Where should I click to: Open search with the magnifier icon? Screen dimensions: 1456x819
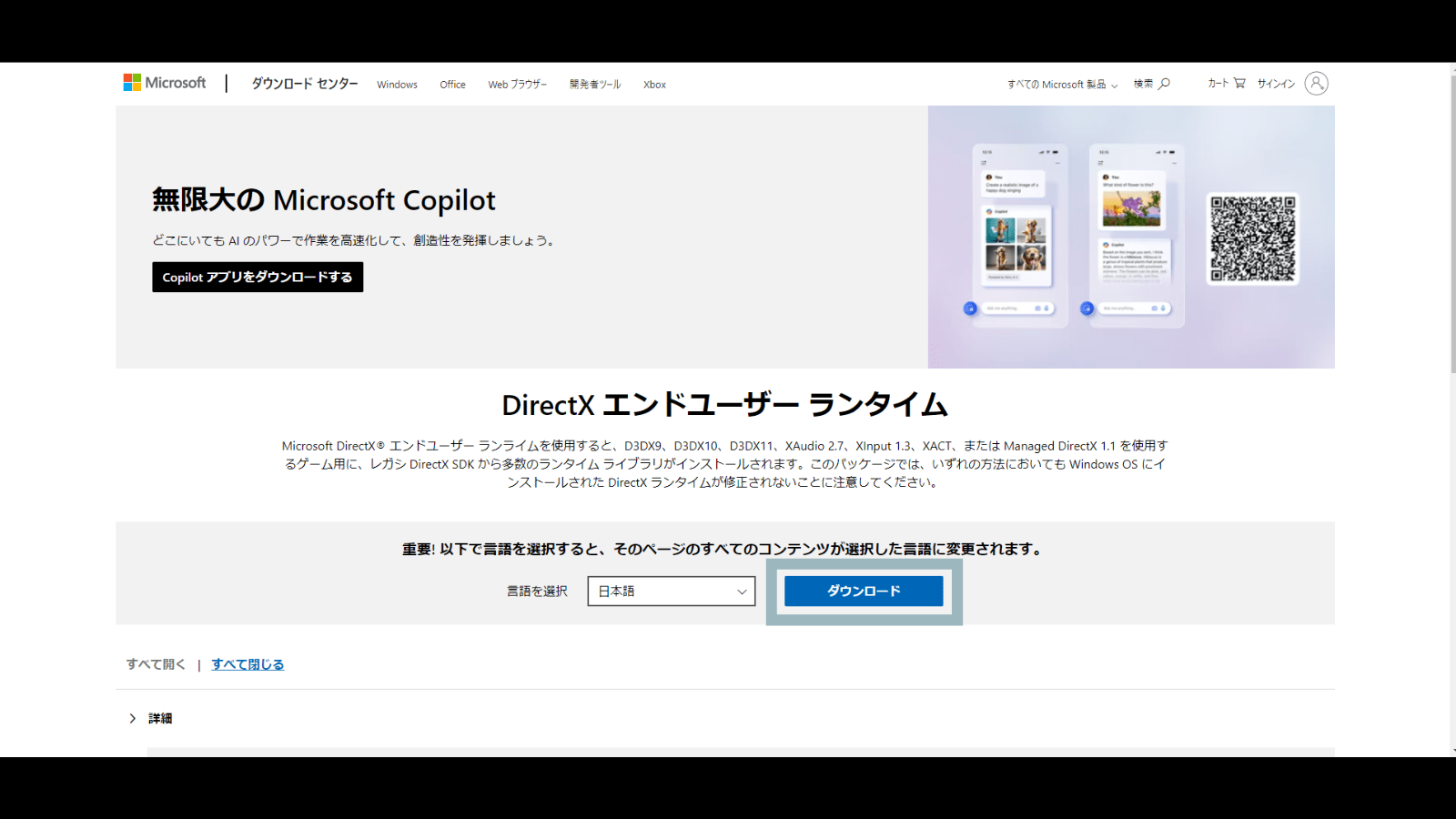pos(1166,83)
